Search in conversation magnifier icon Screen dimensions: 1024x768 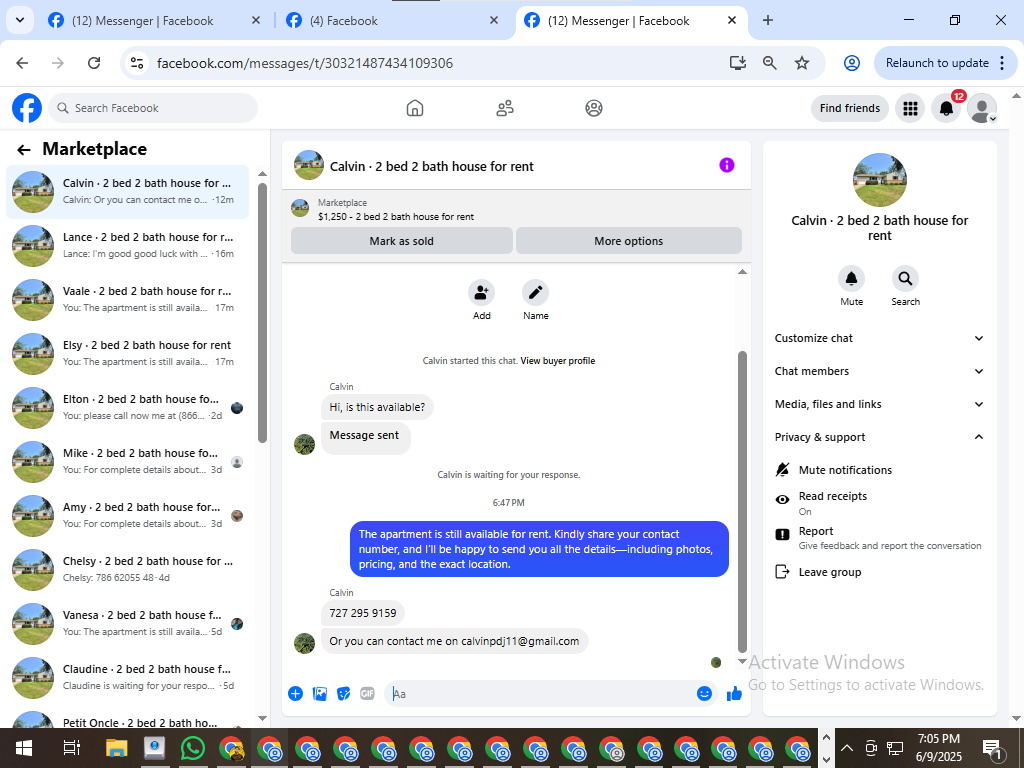[x=905, y=279]
